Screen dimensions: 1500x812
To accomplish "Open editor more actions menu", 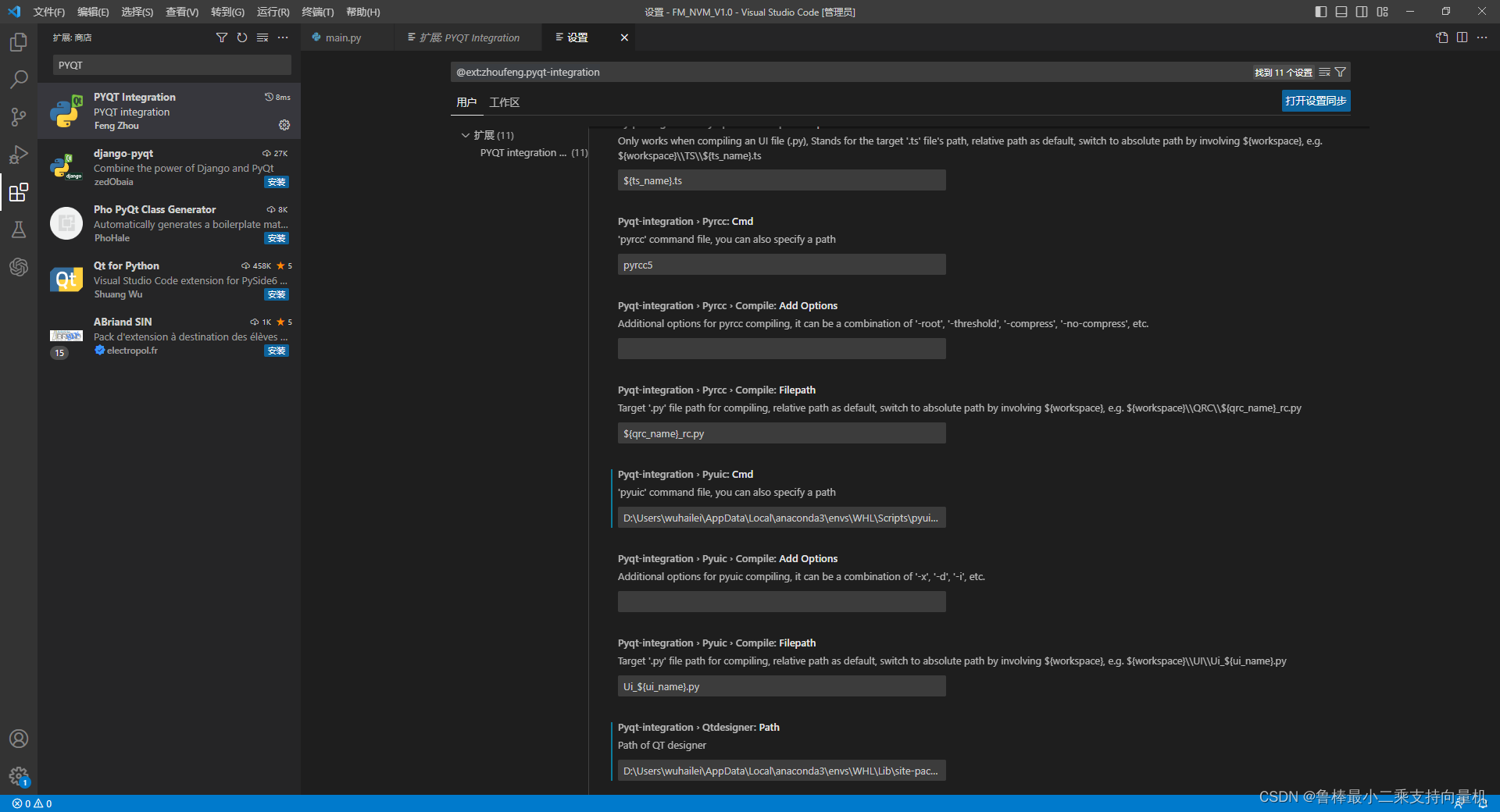I will point(1482,37).
